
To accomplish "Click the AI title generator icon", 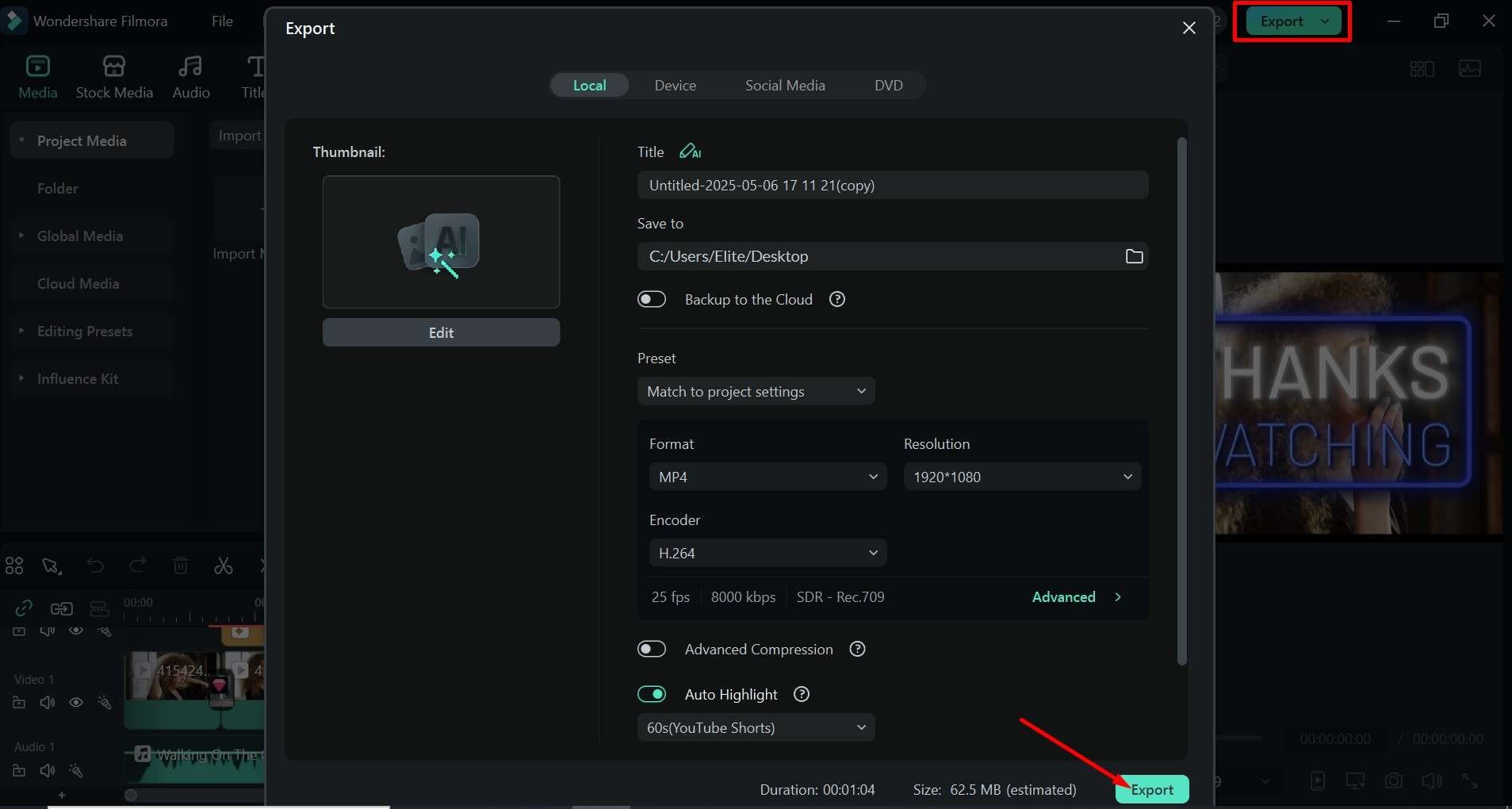I will pyautogui.click(x=690, y=151).
